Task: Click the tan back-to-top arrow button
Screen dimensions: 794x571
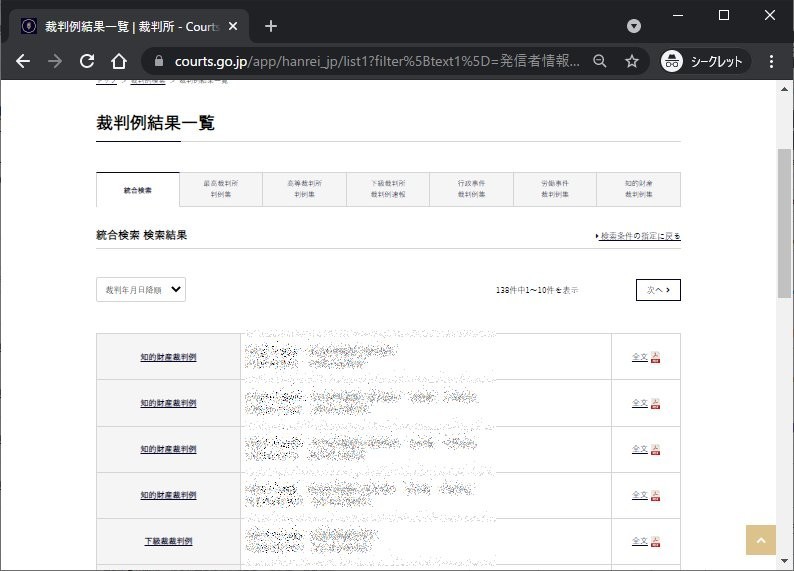Action: [x=761, y=540]
